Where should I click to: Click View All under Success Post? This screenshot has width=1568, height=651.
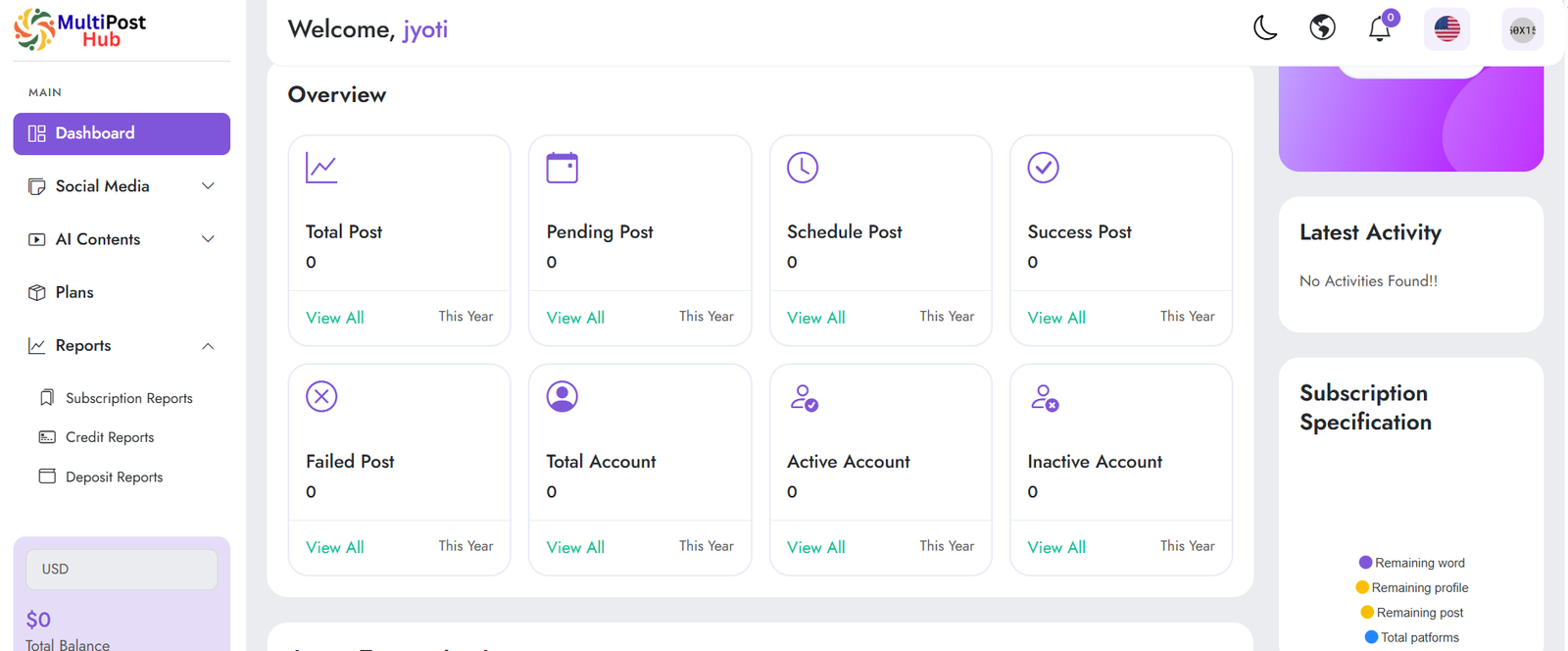tap(1056, 318)
